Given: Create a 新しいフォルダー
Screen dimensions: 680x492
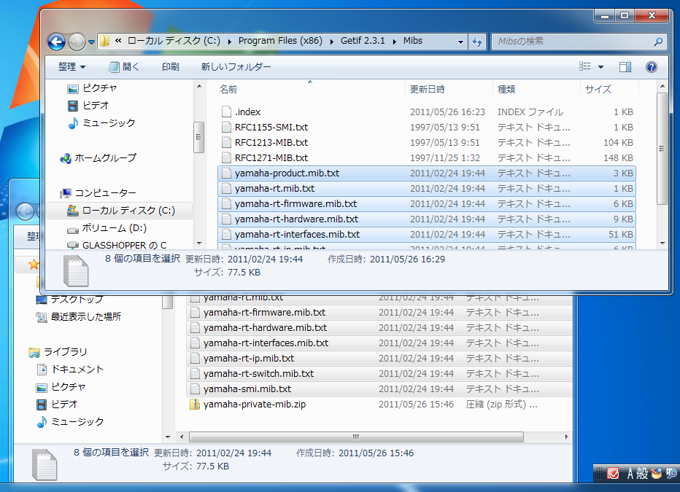Looking at the screenshot, I should pyautogui.click(x=235, y=67).
